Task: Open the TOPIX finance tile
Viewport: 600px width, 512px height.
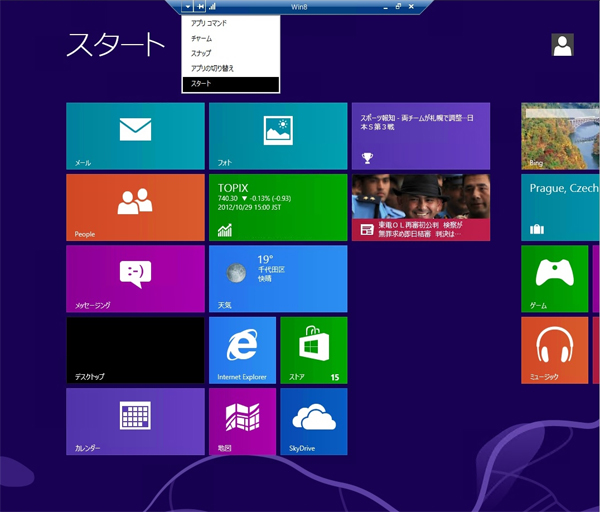Action: [x=278, y=207]
